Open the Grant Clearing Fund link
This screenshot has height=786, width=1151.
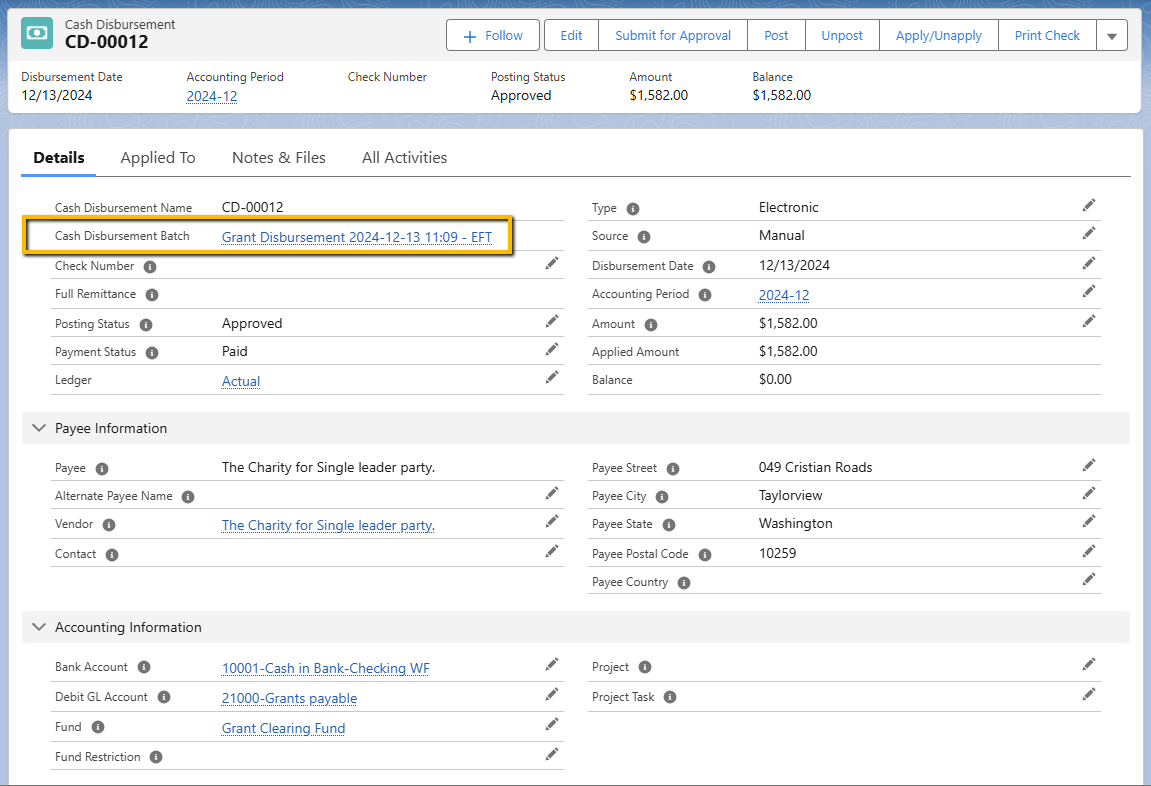283,728
